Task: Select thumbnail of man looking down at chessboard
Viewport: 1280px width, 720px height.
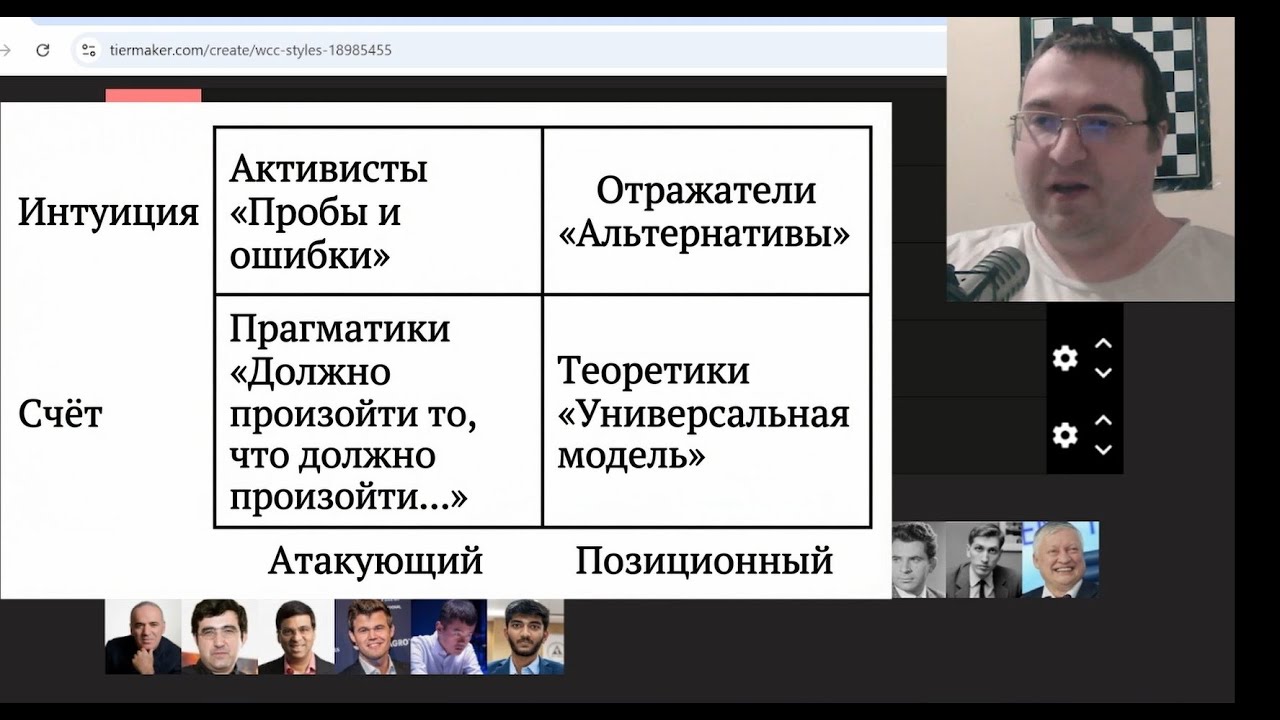Action: pyautogui.click(x=449, y=637)
